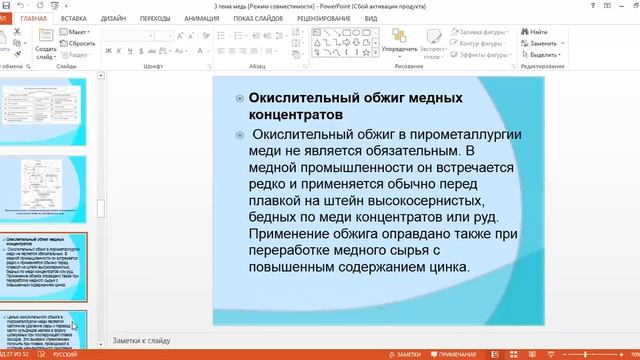Open the font color dropdown arrow
Image resolution: width=640 pixels, height=360 pixels.
pos(208,51)
